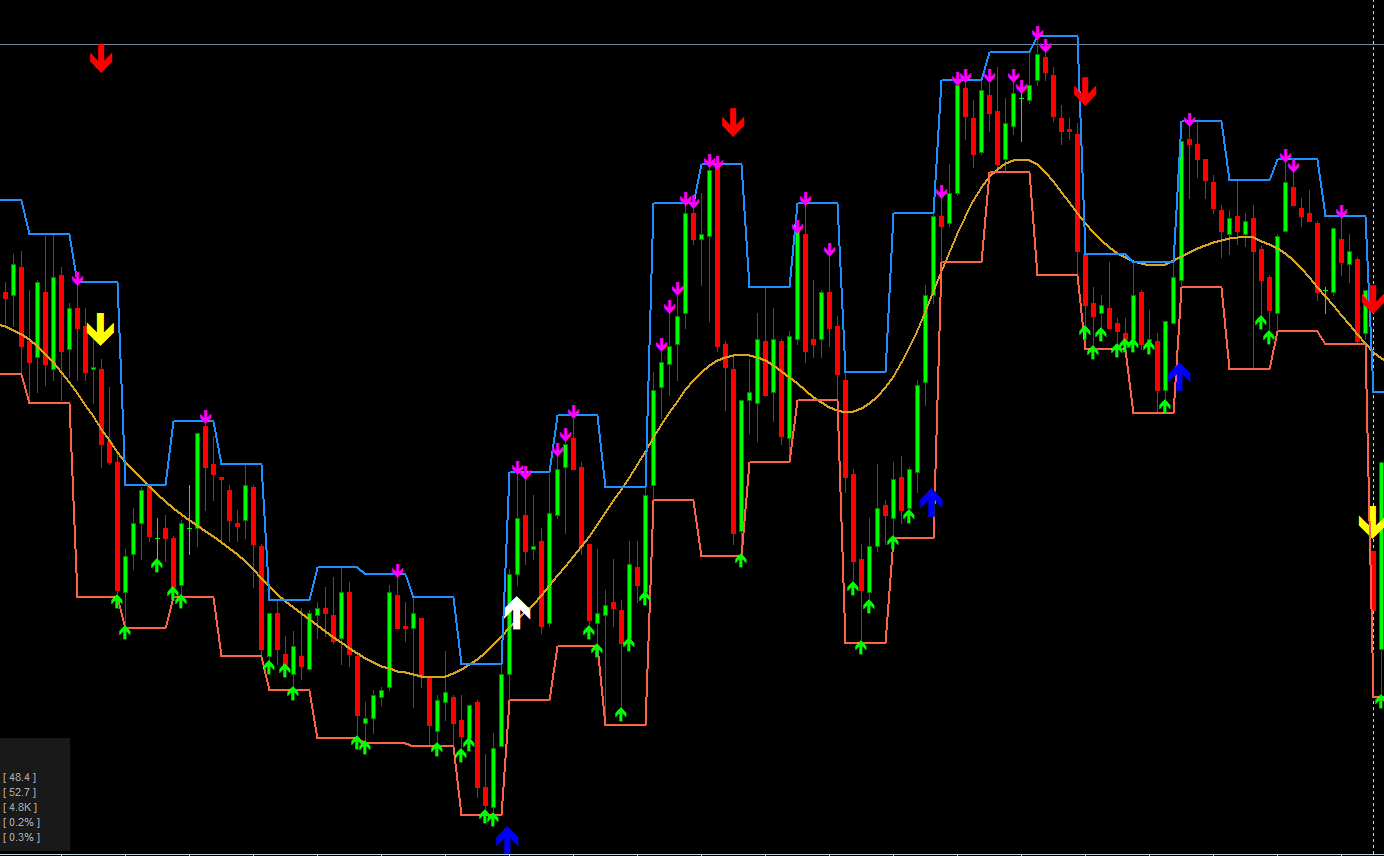Click the yellow down arrow at the chart's right edge
This screenshot has width=1384, height=856.
(1371, 522)
